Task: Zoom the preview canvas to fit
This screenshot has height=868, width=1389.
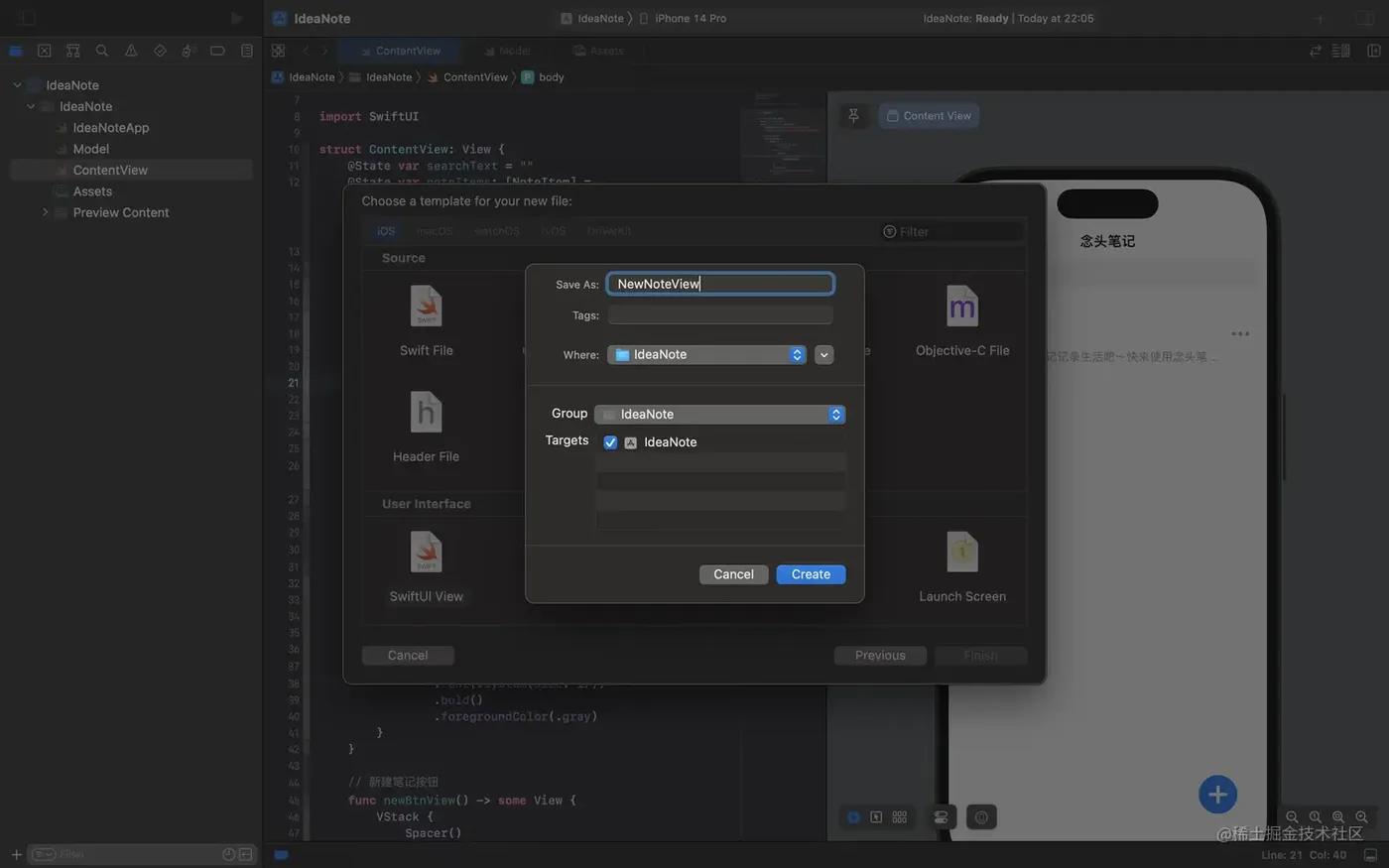Action: coord(1338,817)
